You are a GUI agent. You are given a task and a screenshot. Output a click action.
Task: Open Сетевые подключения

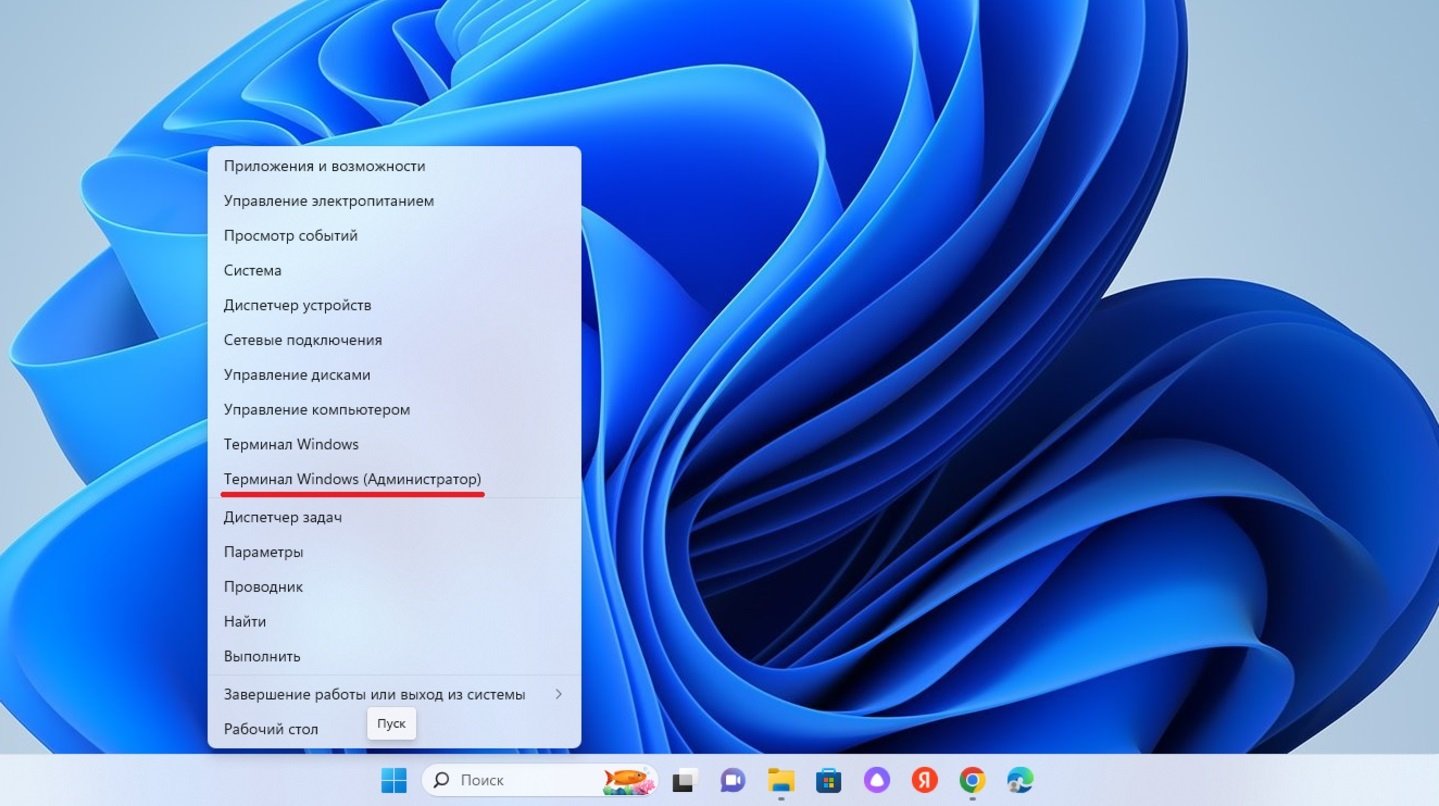pos(394,340)
